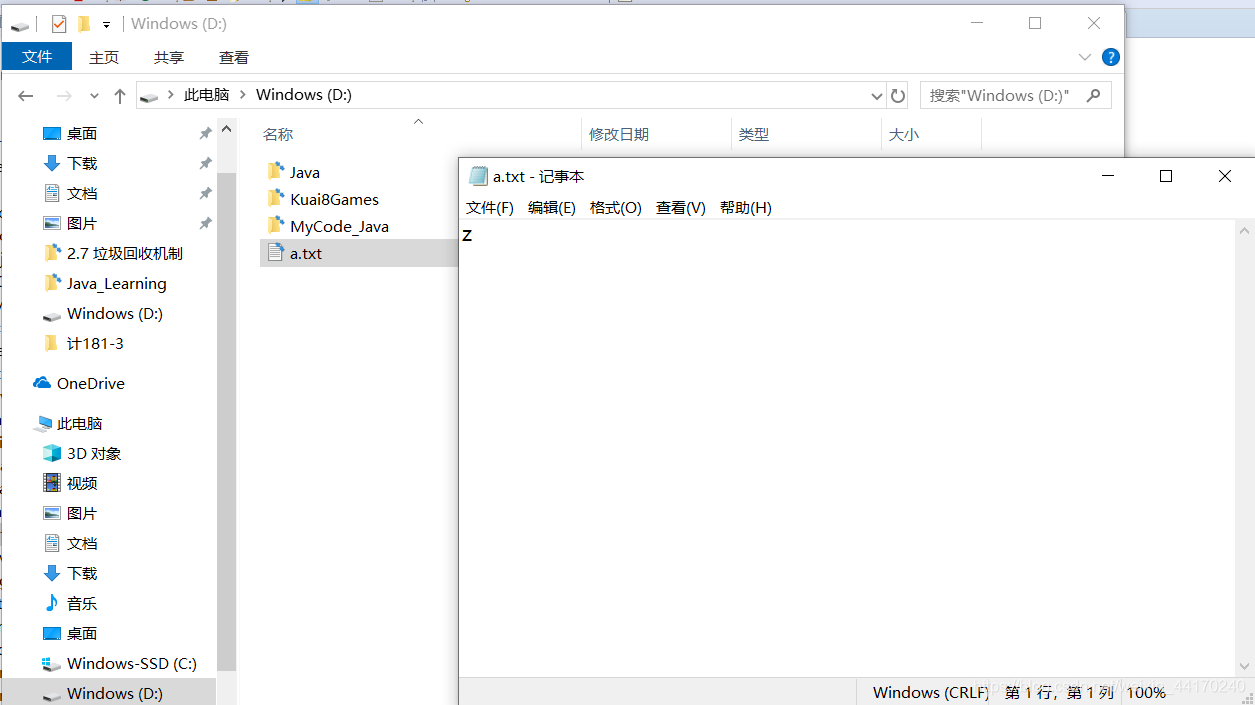Screen dimensions: 1255x705
Task: Open pinned 文档 in quick access
Action: tap(82, 193)
